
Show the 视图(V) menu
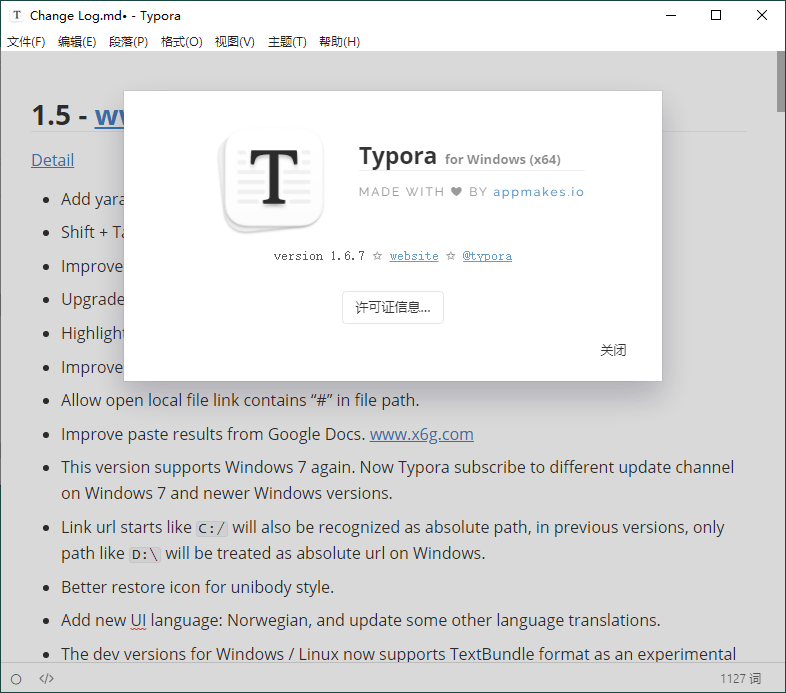(234, 42)
